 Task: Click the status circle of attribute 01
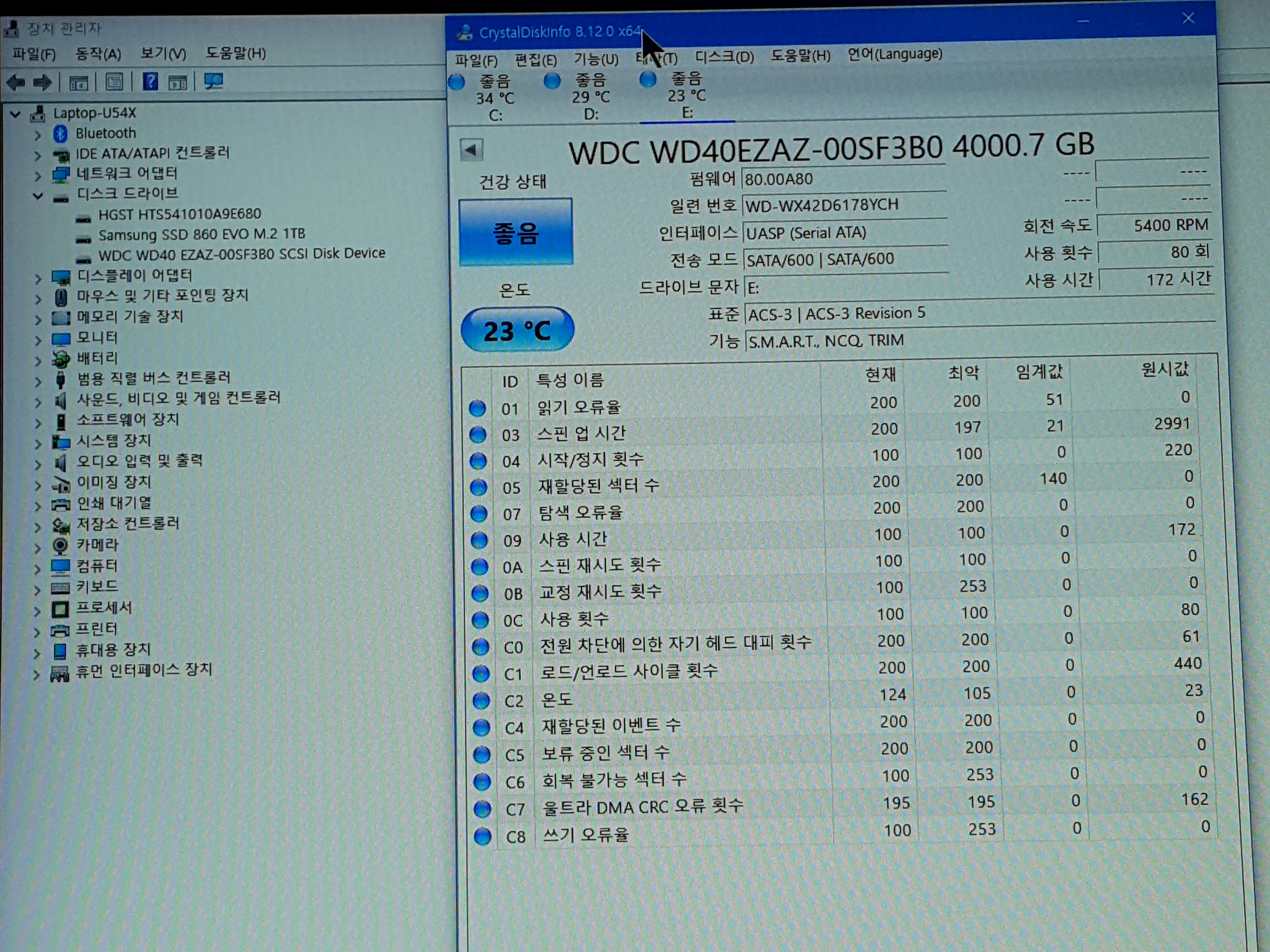477,409
